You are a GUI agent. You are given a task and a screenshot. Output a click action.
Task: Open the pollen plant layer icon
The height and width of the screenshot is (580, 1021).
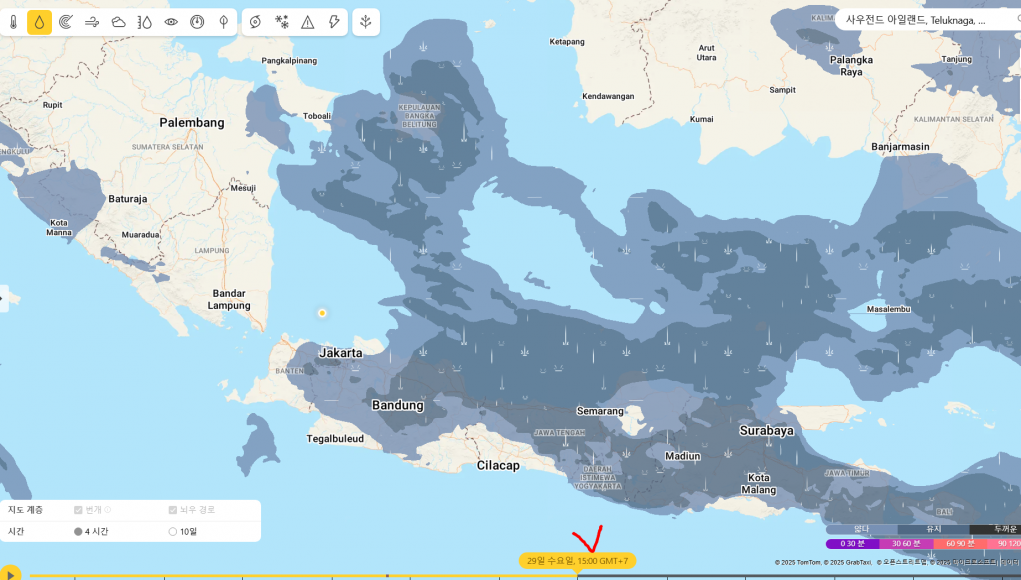[366, 22]
